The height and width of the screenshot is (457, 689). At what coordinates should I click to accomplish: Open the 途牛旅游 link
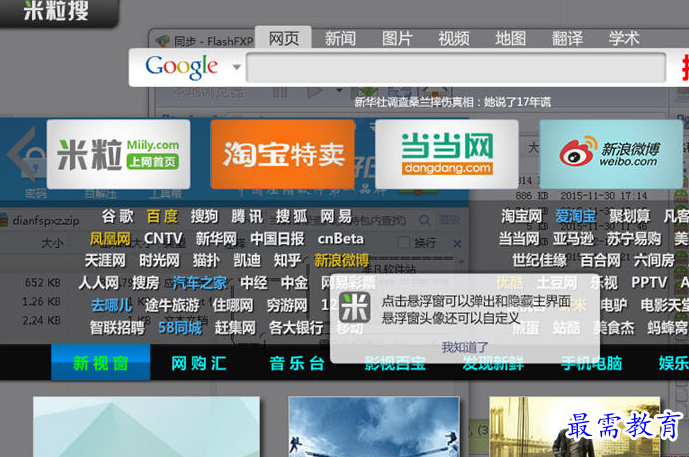coord(172,305)
